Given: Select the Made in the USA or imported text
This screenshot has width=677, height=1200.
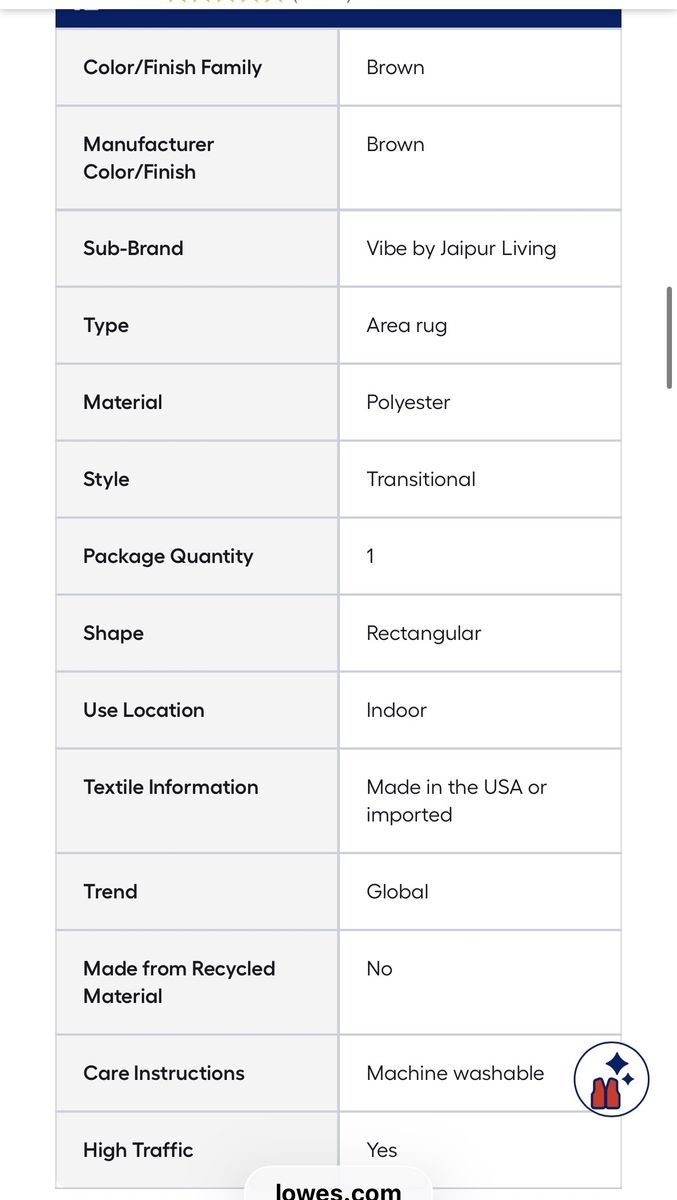Looking at the screenshot, I should (456, 801).
